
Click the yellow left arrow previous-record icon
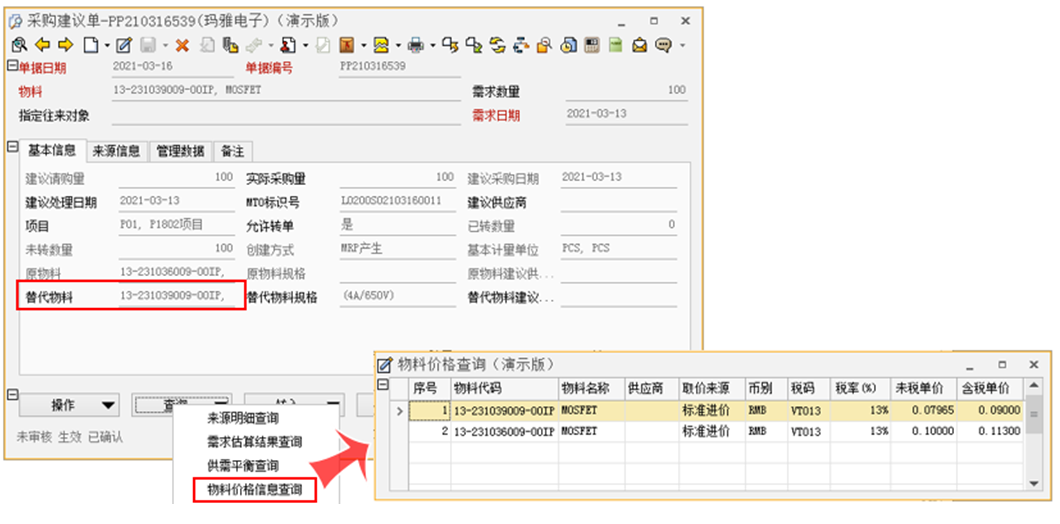(42, 45)
